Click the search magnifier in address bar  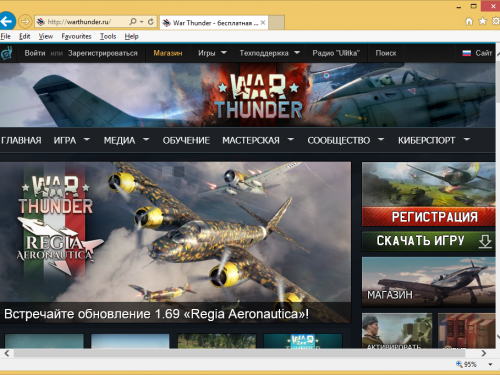click(133, 22)
